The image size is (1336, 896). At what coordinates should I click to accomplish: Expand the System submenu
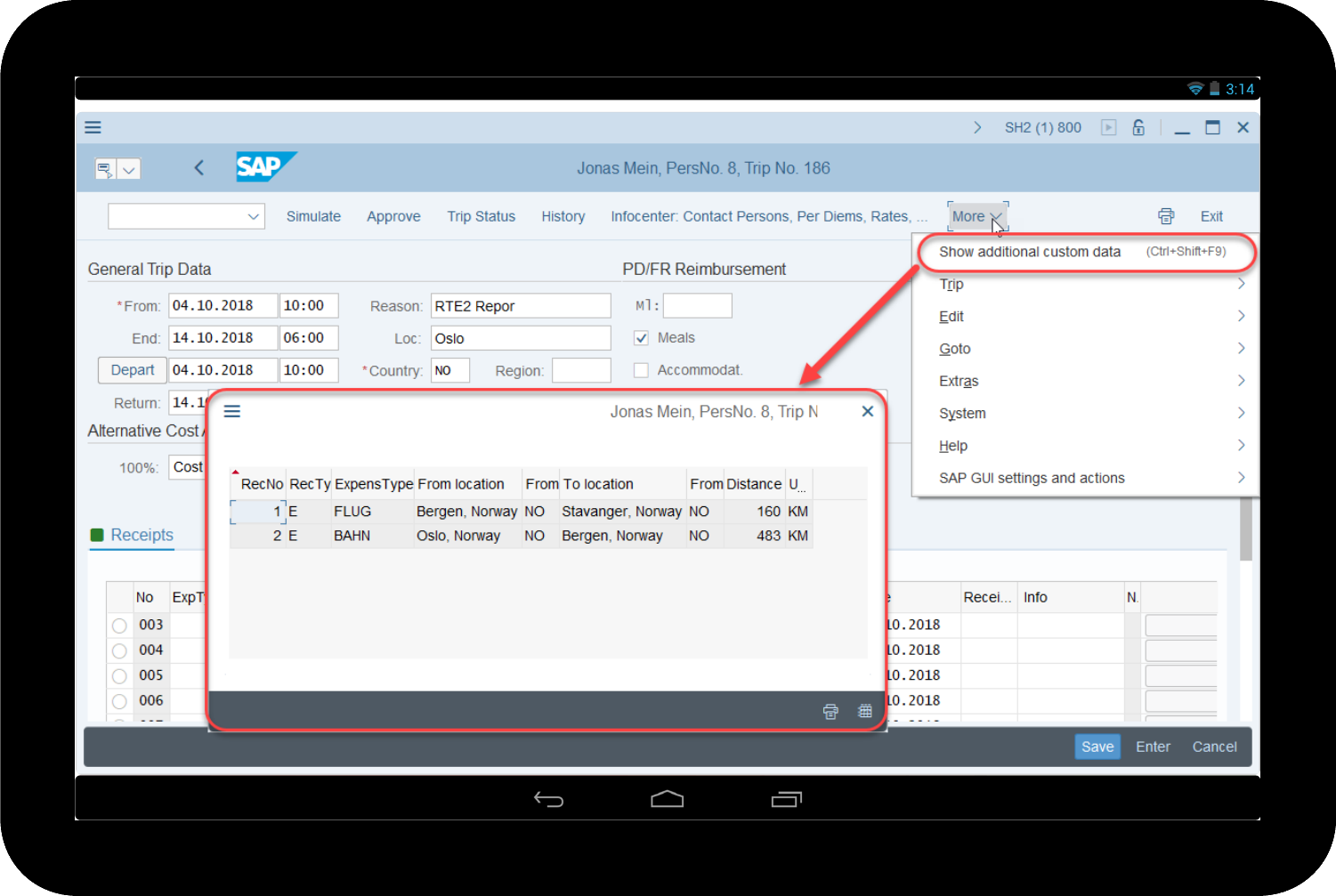pos(1090,413)
